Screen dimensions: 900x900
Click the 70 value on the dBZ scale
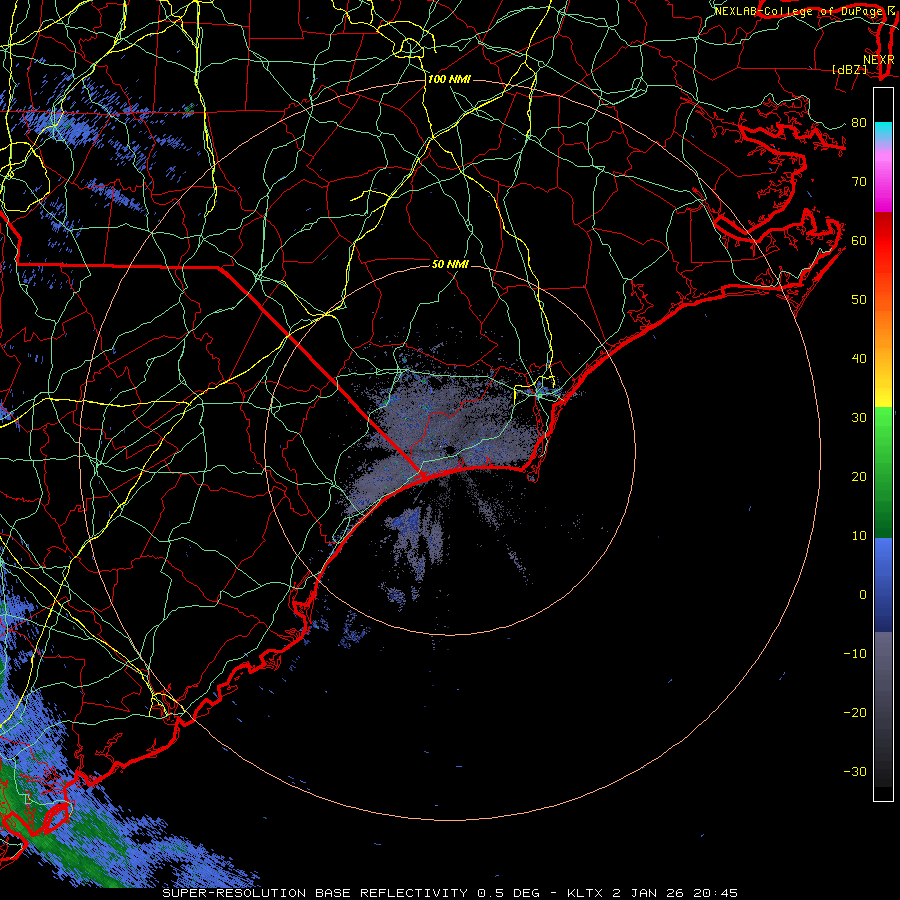tap(859, 181)
